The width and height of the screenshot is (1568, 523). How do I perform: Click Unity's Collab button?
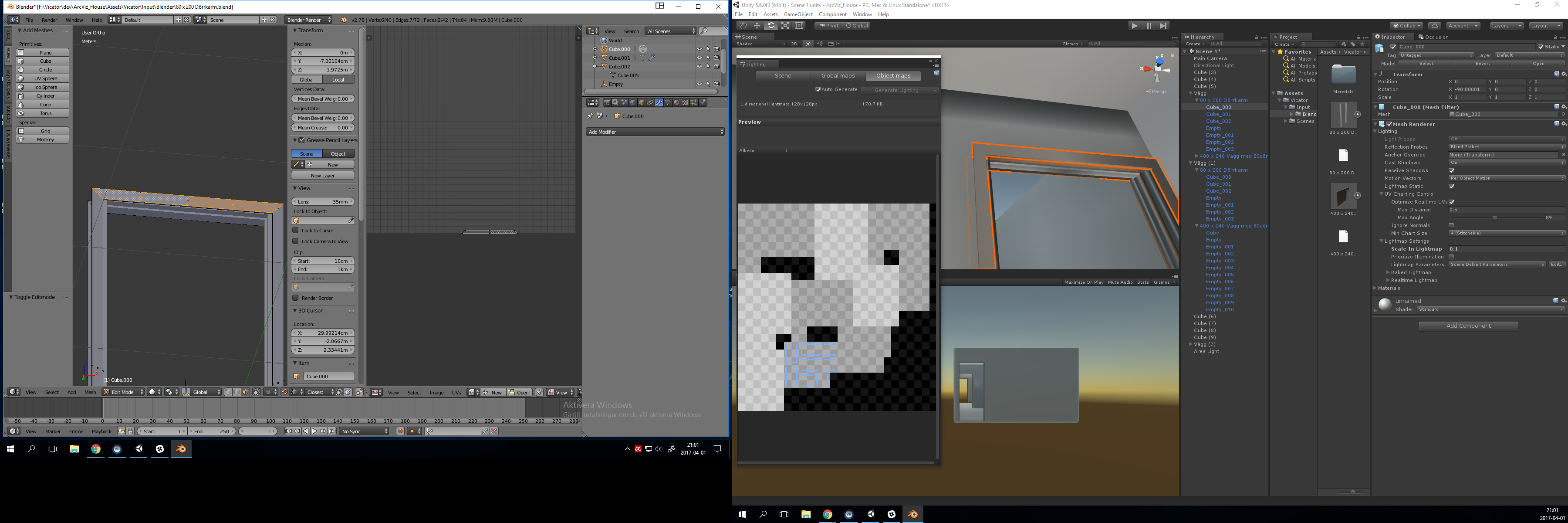pos(1406,26)
